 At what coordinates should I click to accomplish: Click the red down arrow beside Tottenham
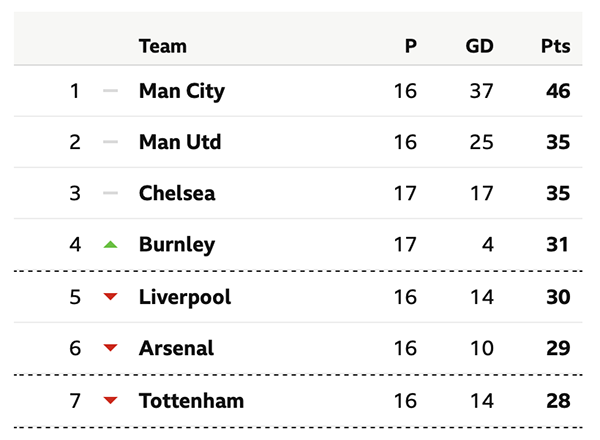tap(110, 401)
